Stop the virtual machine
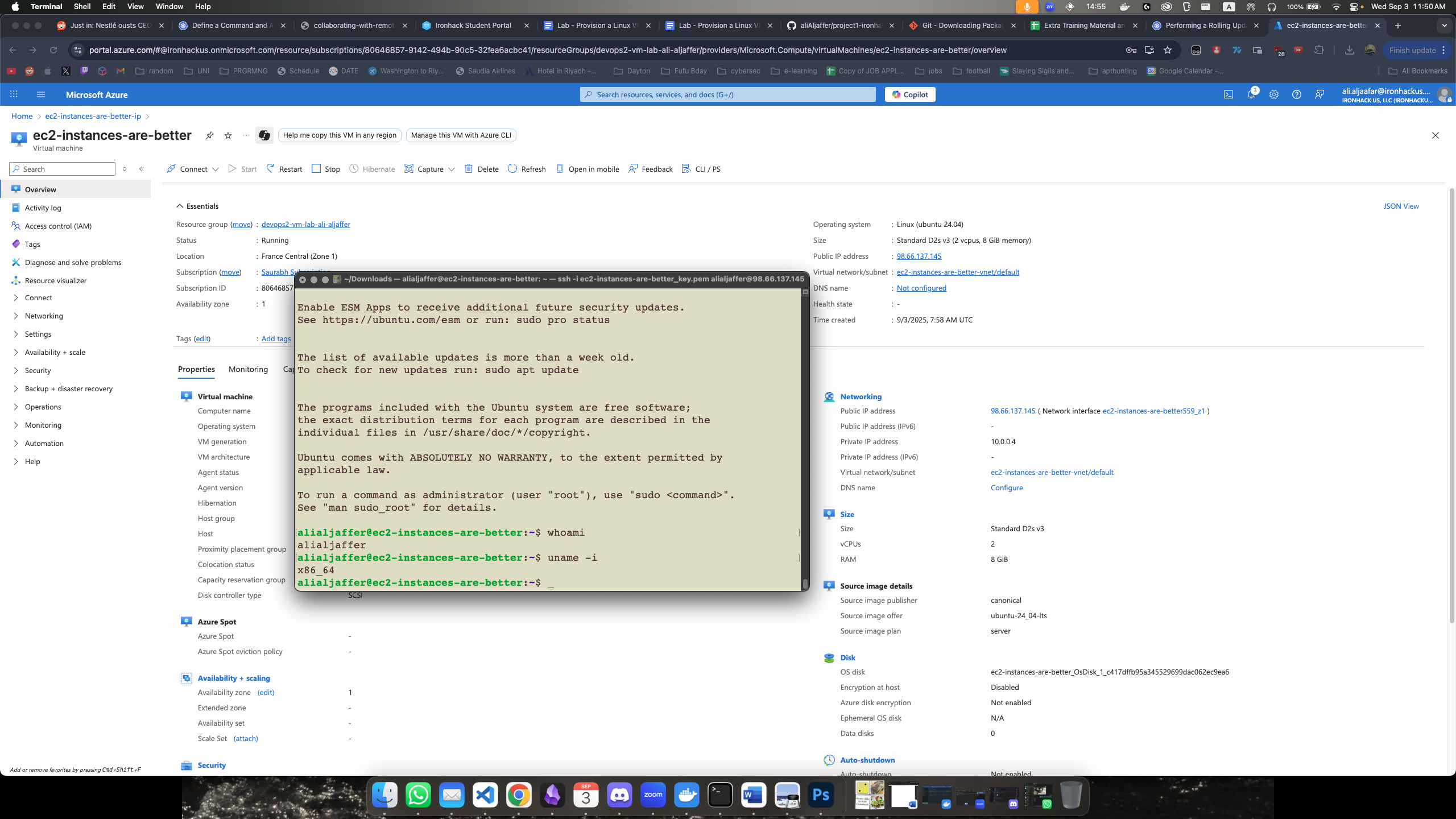Viewport: 1456px width, 819px height. tap(325, 168)
